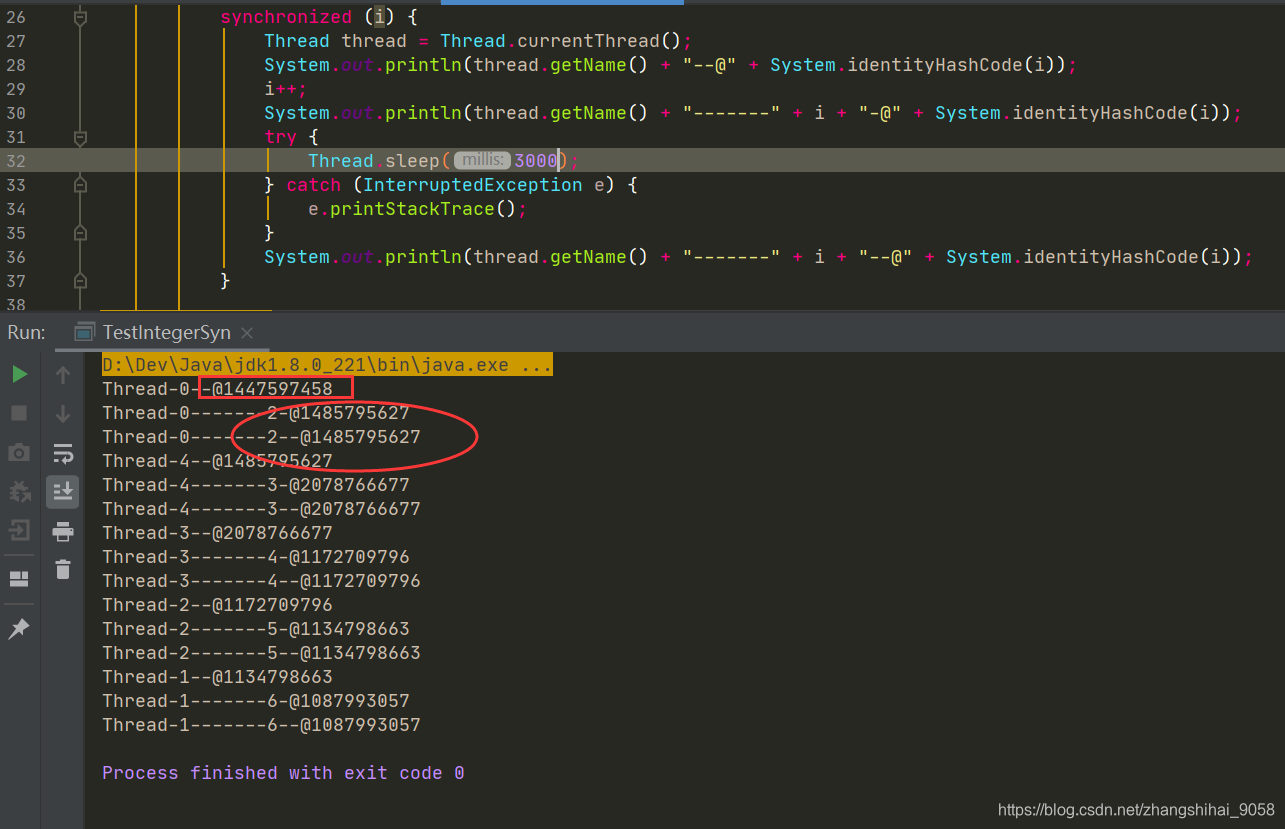Click the Print console output icon
Viewport: 1285px width, 829px height.
click(x=63, y=531)
